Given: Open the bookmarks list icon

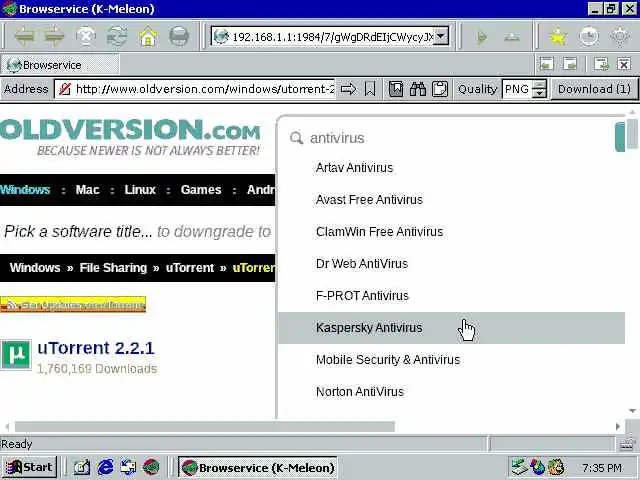Looking at the screenshot, I should tap(396, 89).
